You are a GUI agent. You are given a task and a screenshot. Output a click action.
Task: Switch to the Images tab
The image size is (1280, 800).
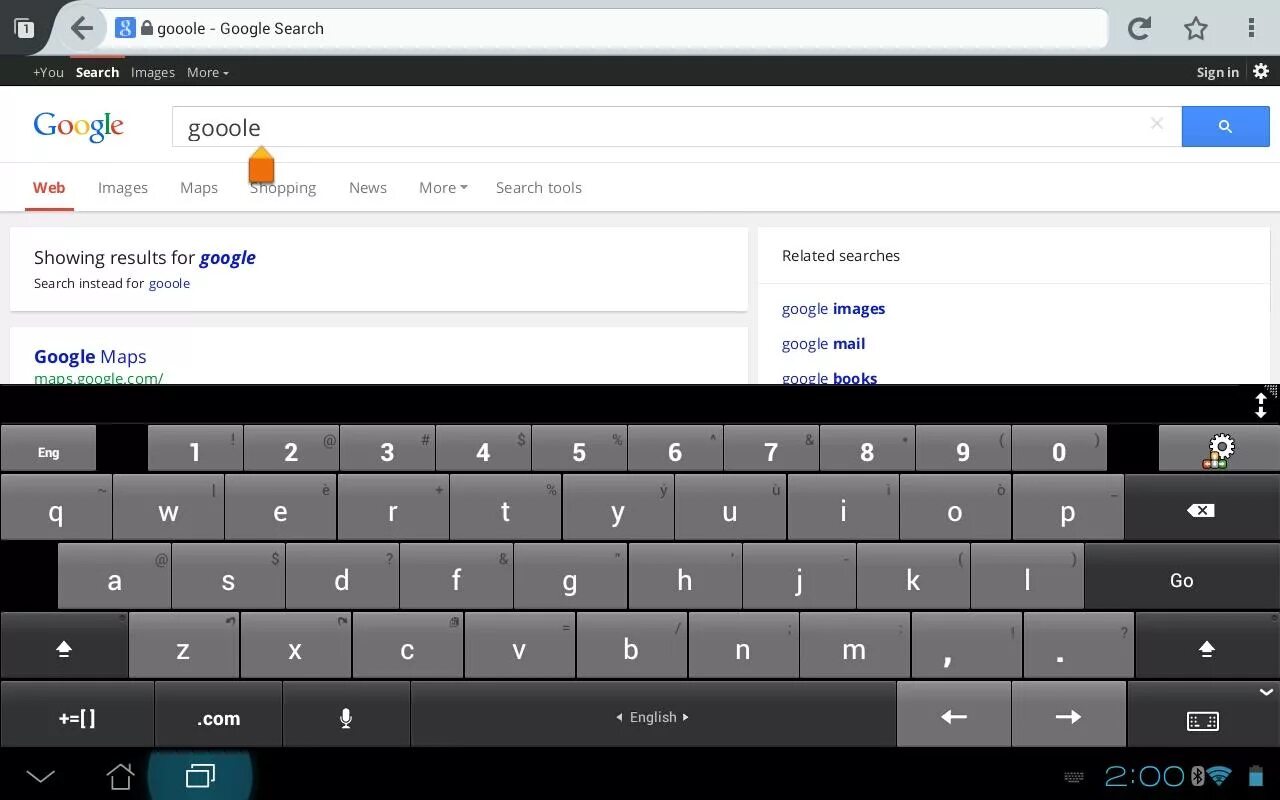123,187
